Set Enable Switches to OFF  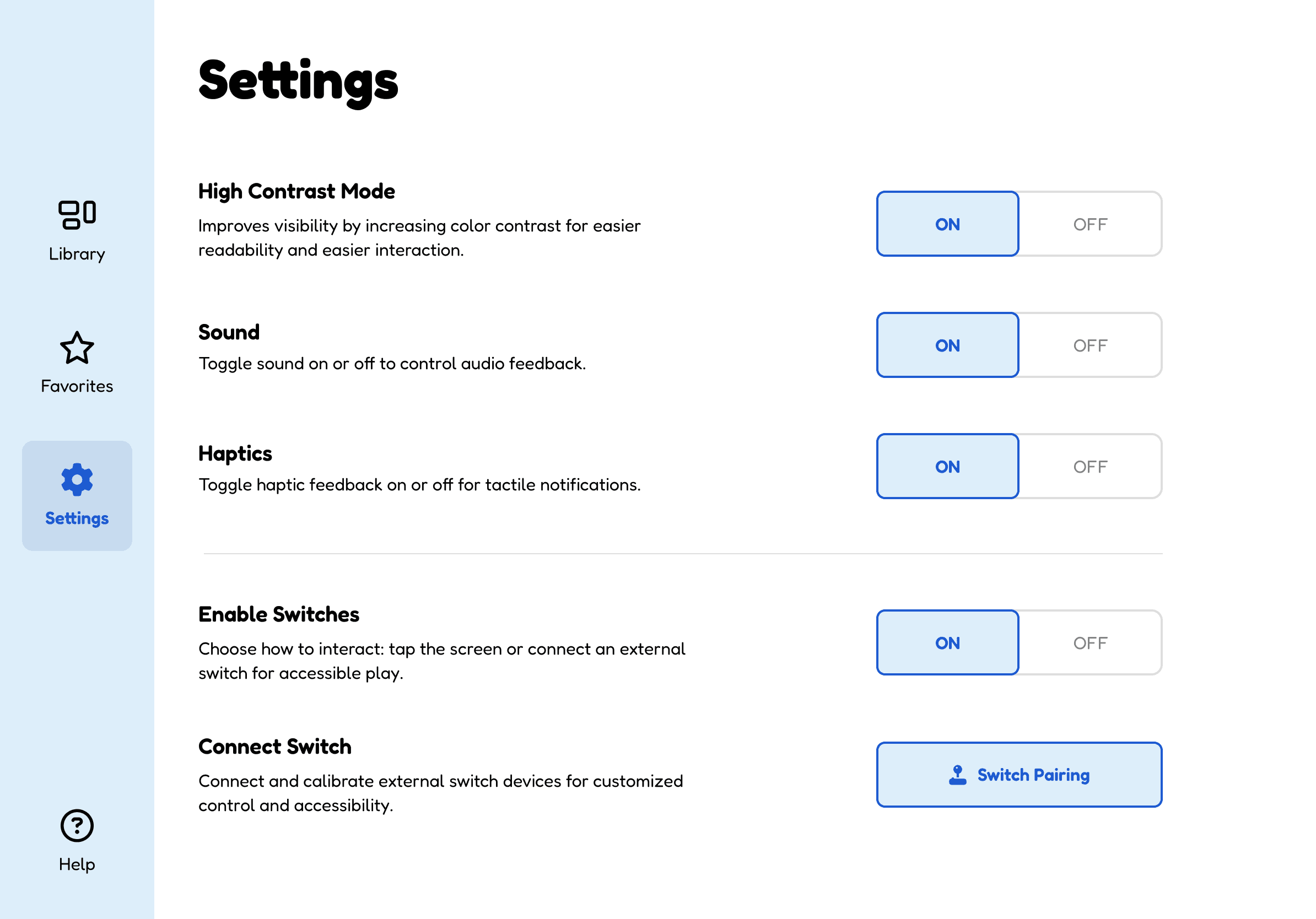[1090, 643]
